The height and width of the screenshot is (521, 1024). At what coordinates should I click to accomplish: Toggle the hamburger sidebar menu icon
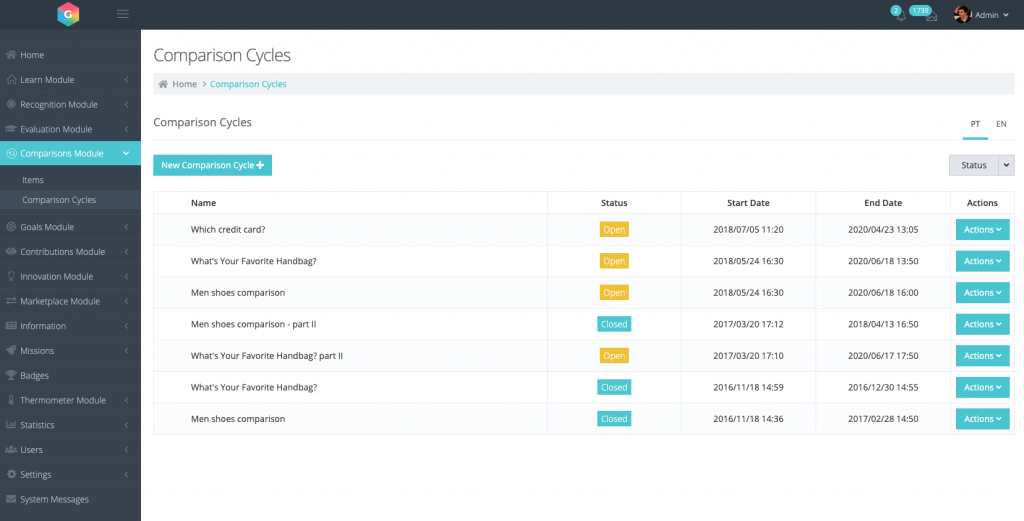[x=123, y=14]
